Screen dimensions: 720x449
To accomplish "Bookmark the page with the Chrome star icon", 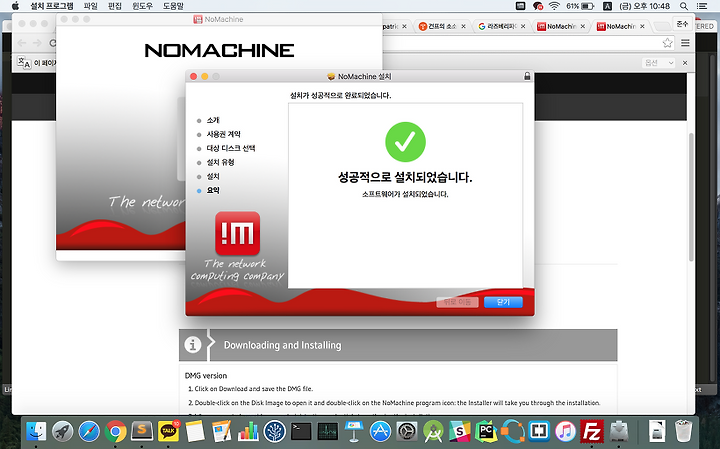I will 667,43.
